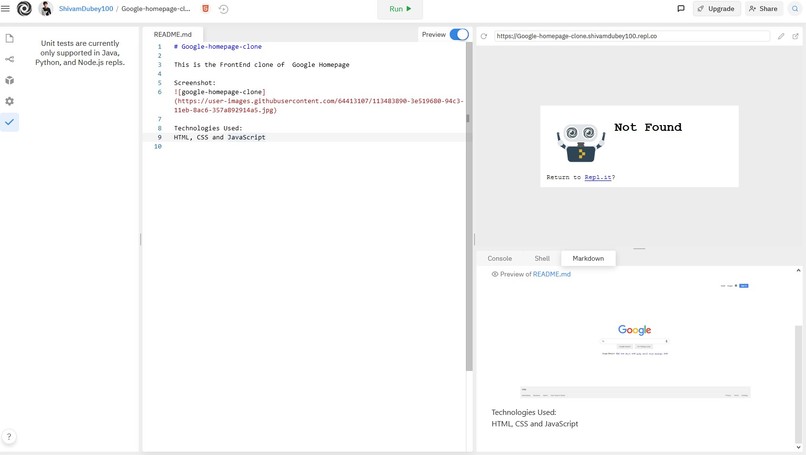Screen dimensions: 806x455
Task: Switch to the Shell tab
Action: click(x=542, y=259)
